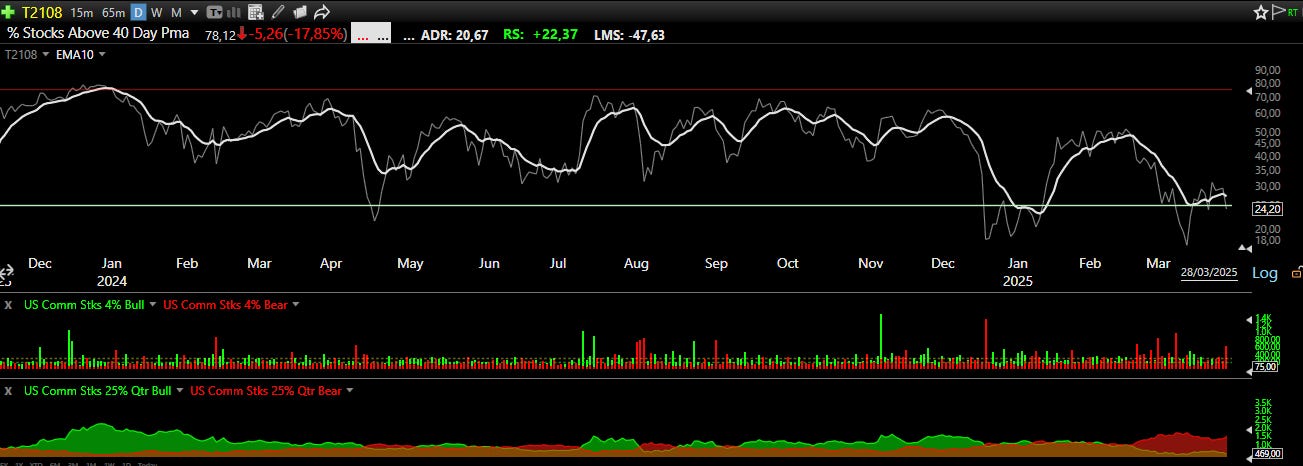Click the share arrow icon
The height and width of the screenshot is (466, 1303).
(322, 13)
